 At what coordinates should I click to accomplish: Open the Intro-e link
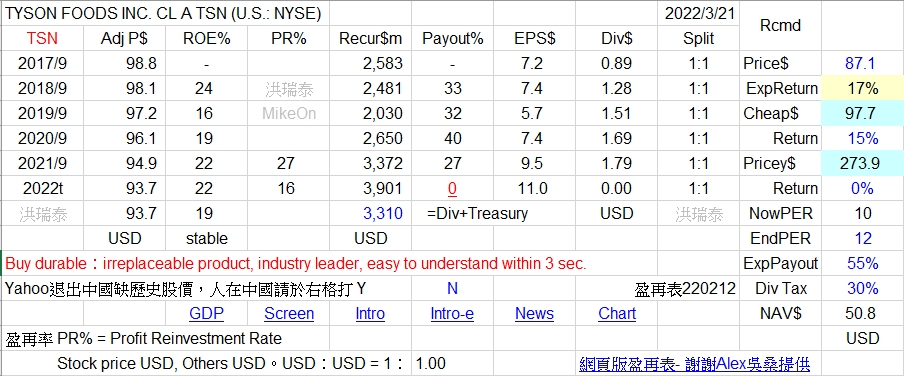click(452, 314)
